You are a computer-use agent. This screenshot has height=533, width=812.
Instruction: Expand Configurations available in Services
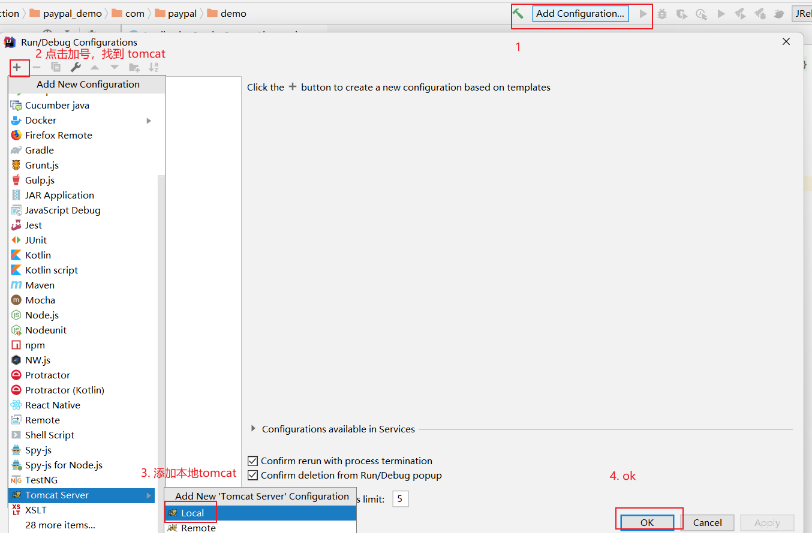coord(253,429)
